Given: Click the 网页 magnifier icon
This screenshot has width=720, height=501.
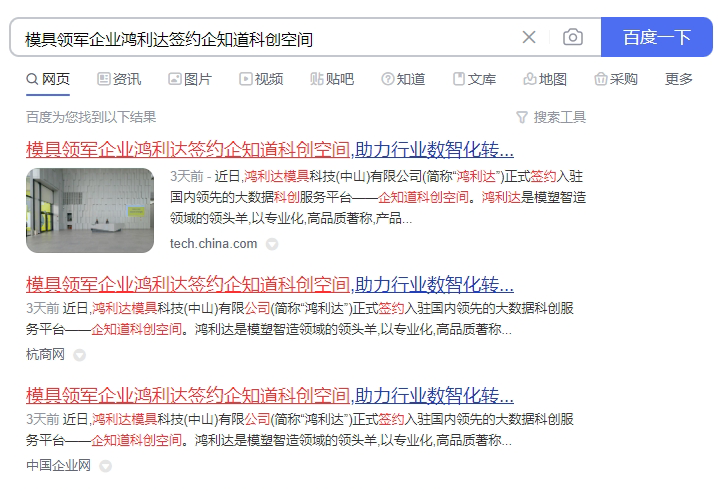Looking at the screenshot, I should point(32,79).
